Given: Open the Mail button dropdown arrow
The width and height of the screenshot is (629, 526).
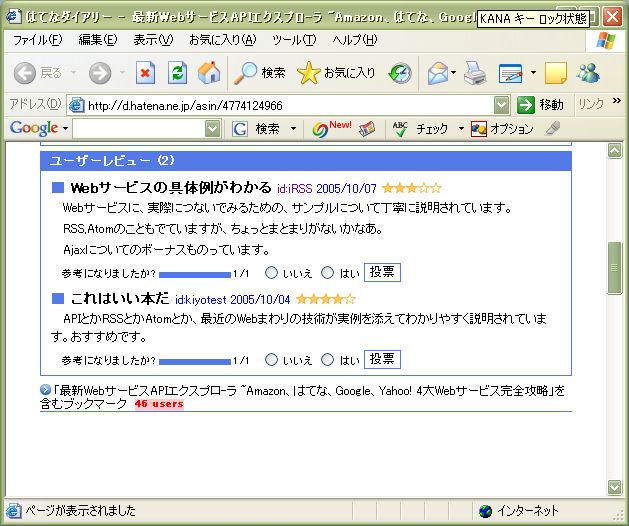Looking at the screenshot, I should [453, 73].
